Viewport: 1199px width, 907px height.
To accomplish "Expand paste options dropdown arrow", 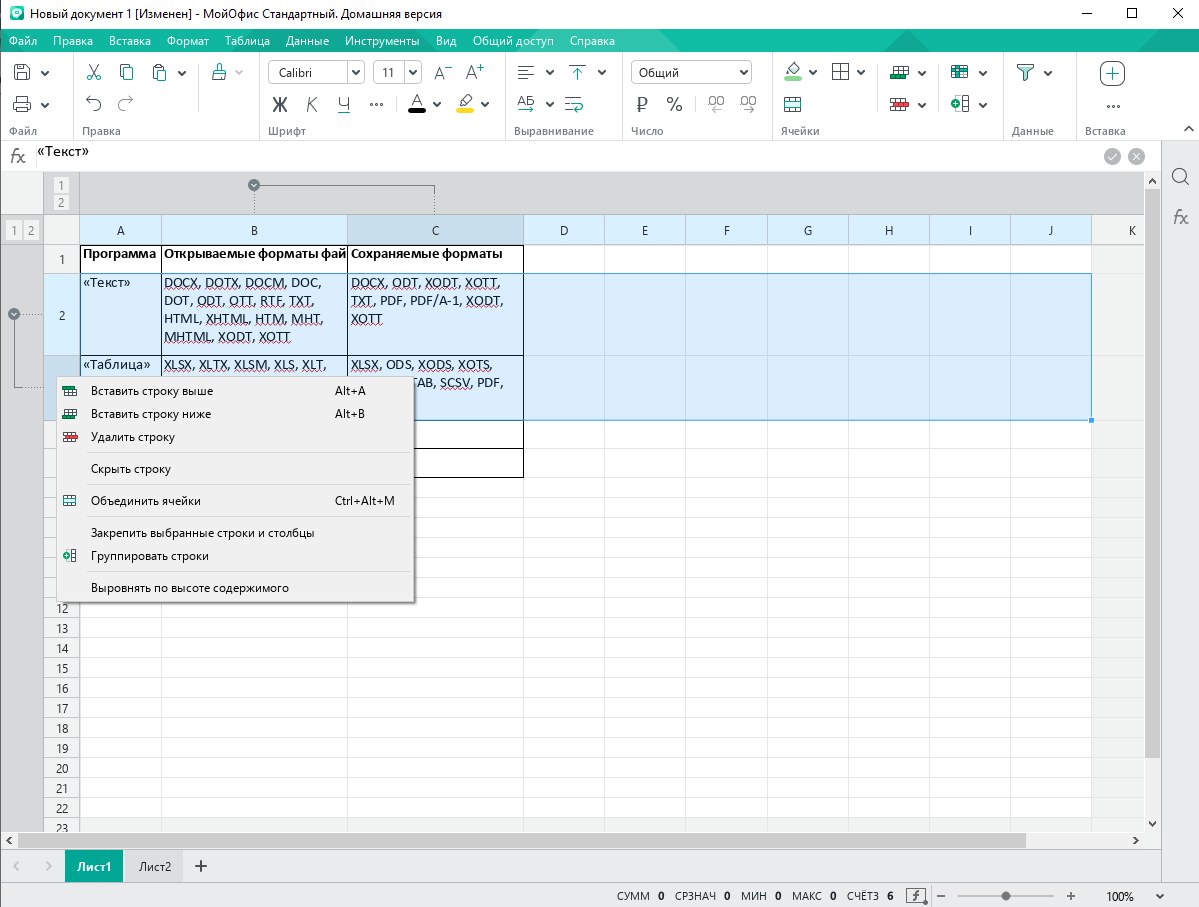I will click(x=182, y=73).
